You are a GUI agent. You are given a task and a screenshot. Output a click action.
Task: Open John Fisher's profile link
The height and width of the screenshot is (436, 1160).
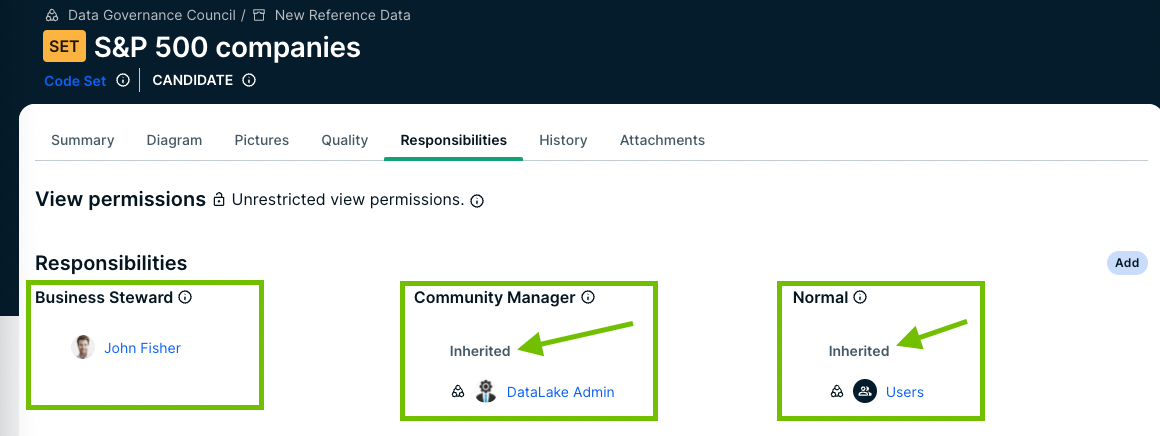pyautogui.click(x=142, y=348)
